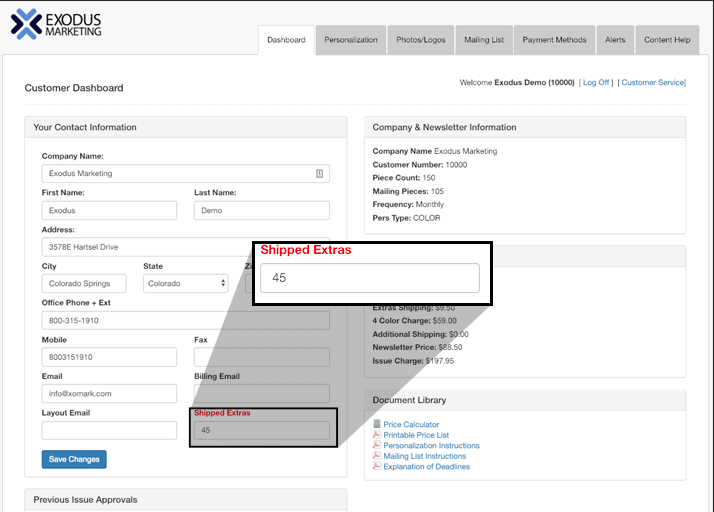Click the Office Phone + Ext field
The width and height of the screenshot is (714, 512).
tap(186, 321)
